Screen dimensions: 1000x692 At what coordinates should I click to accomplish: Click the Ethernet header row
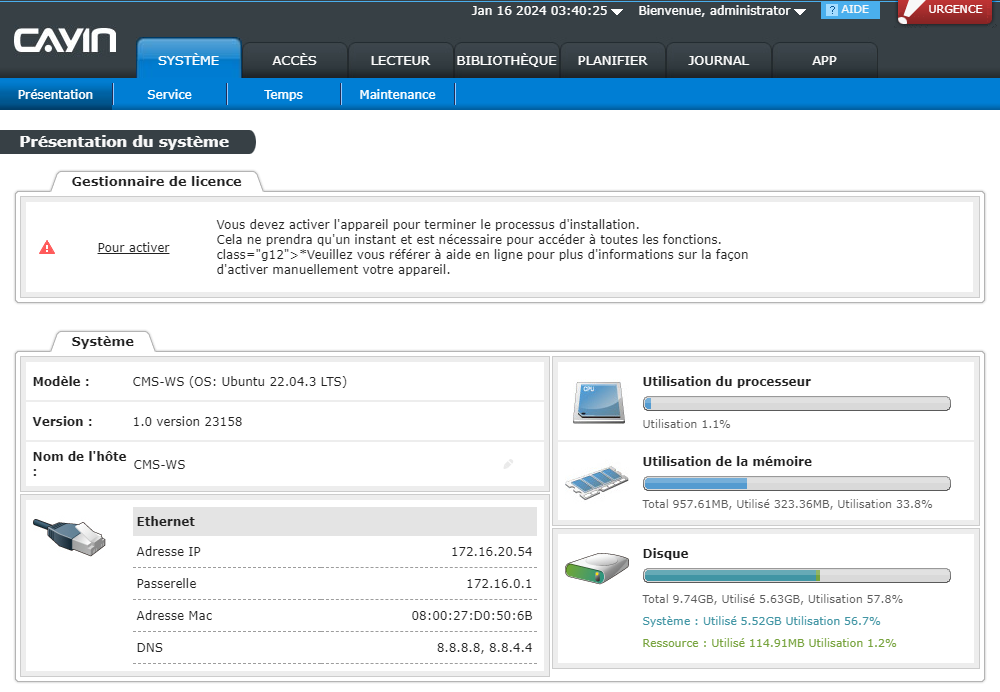[x=335, y=521]
